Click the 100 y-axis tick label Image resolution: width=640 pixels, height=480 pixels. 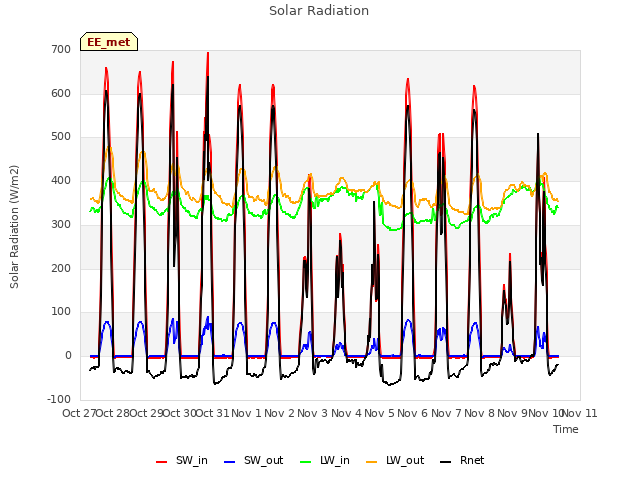[x=61, y=312]
